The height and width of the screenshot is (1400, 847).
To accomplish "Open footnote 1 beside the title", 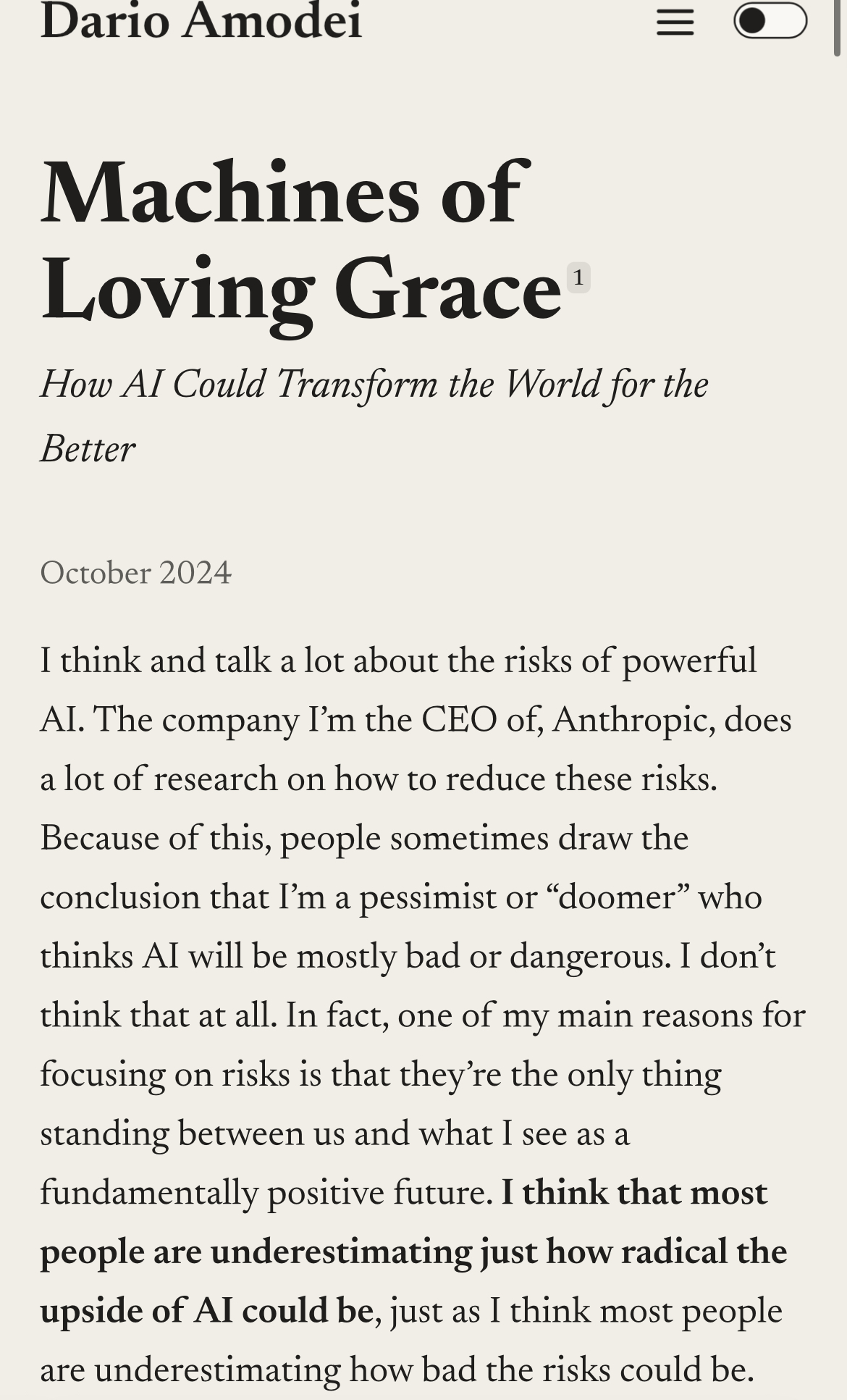I will click(578, 277).
